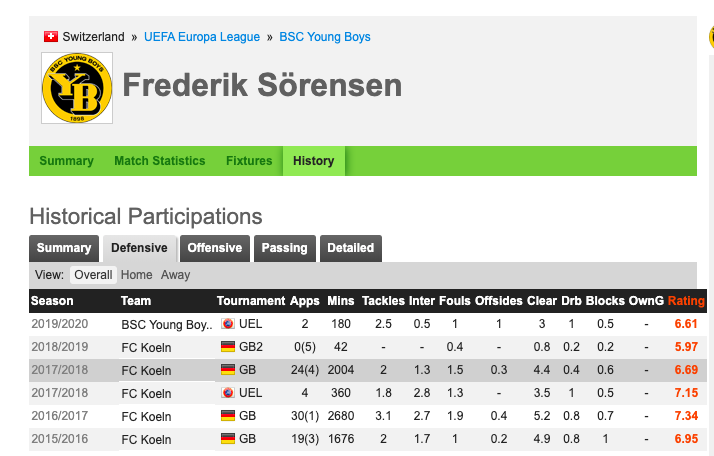The width and height of the screenshot is (714, 456).
Task: Click the German flag in the 2016/2017 row
Action: point(228,416)
